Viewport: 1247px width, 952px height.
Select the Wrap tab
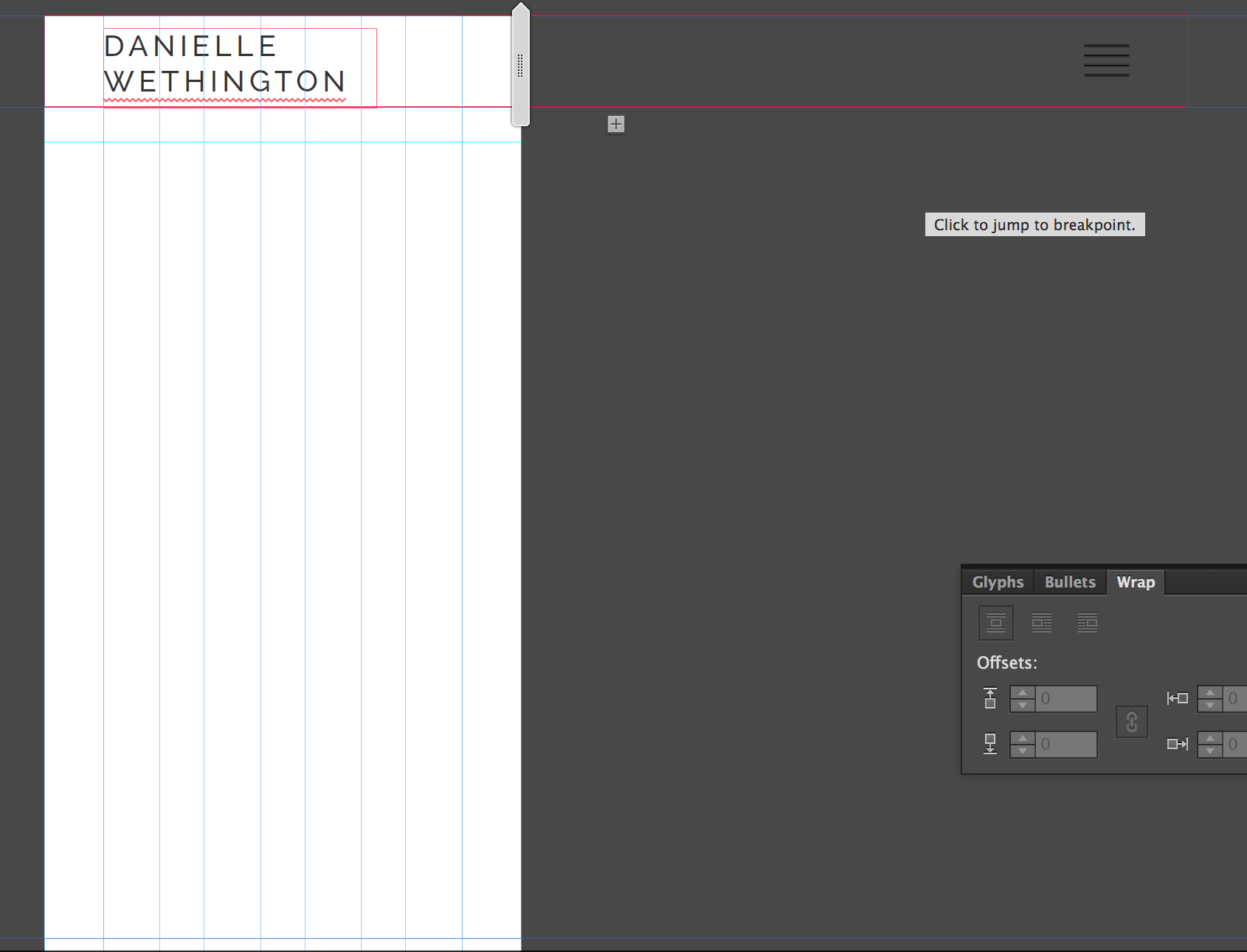(1136, 582)
